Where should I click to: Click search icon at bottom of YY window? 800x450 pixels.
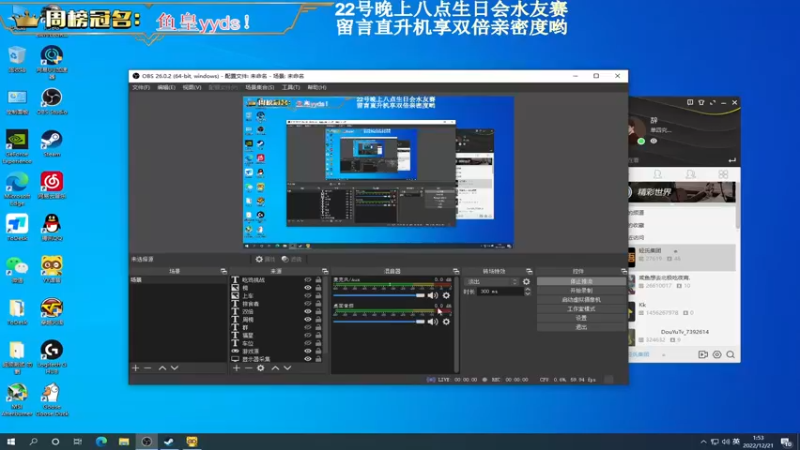pyautogui.click(x=731, y=355)
